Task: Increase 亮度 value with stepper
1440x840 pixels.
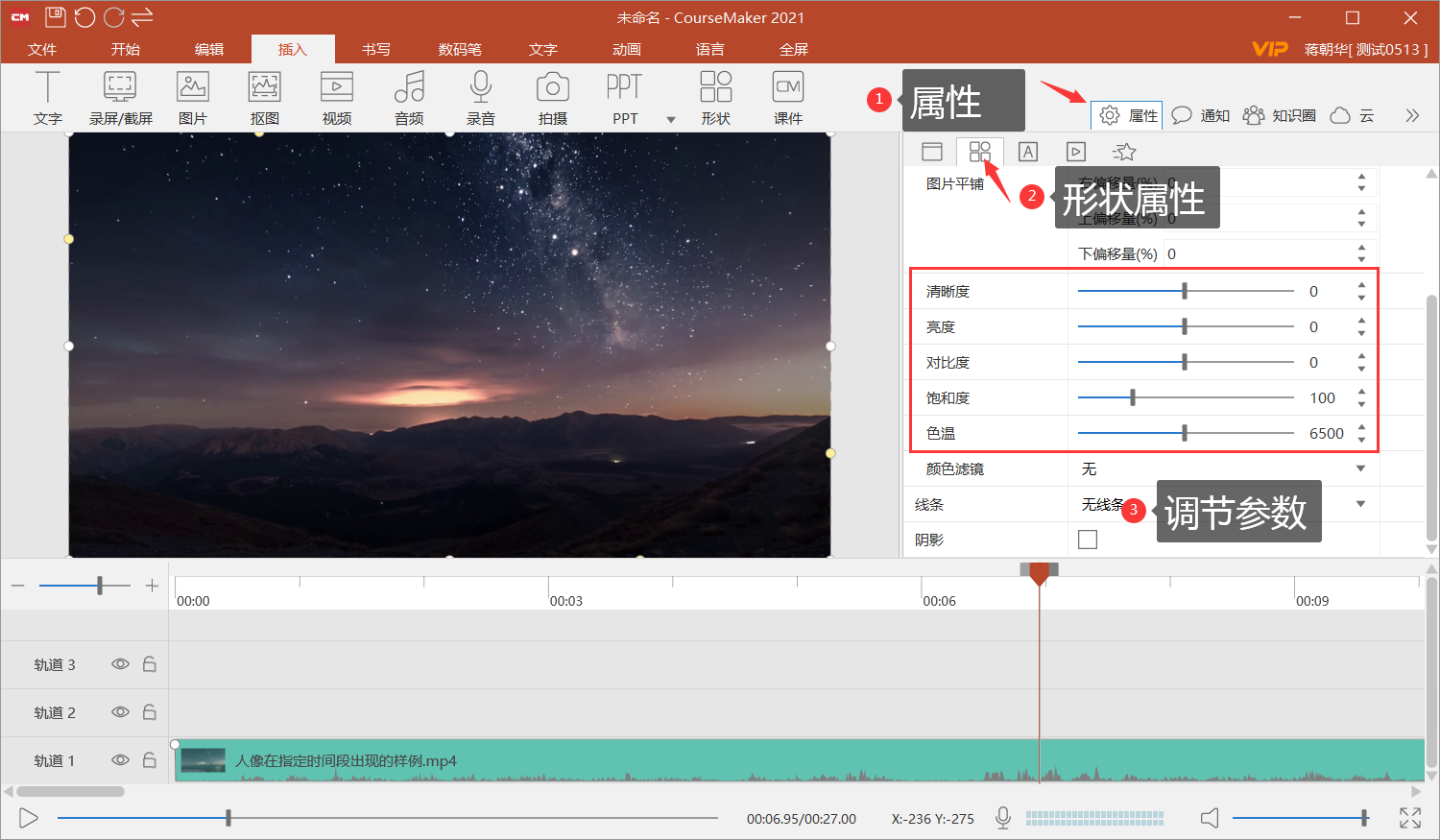Action: pos(1361,321)
